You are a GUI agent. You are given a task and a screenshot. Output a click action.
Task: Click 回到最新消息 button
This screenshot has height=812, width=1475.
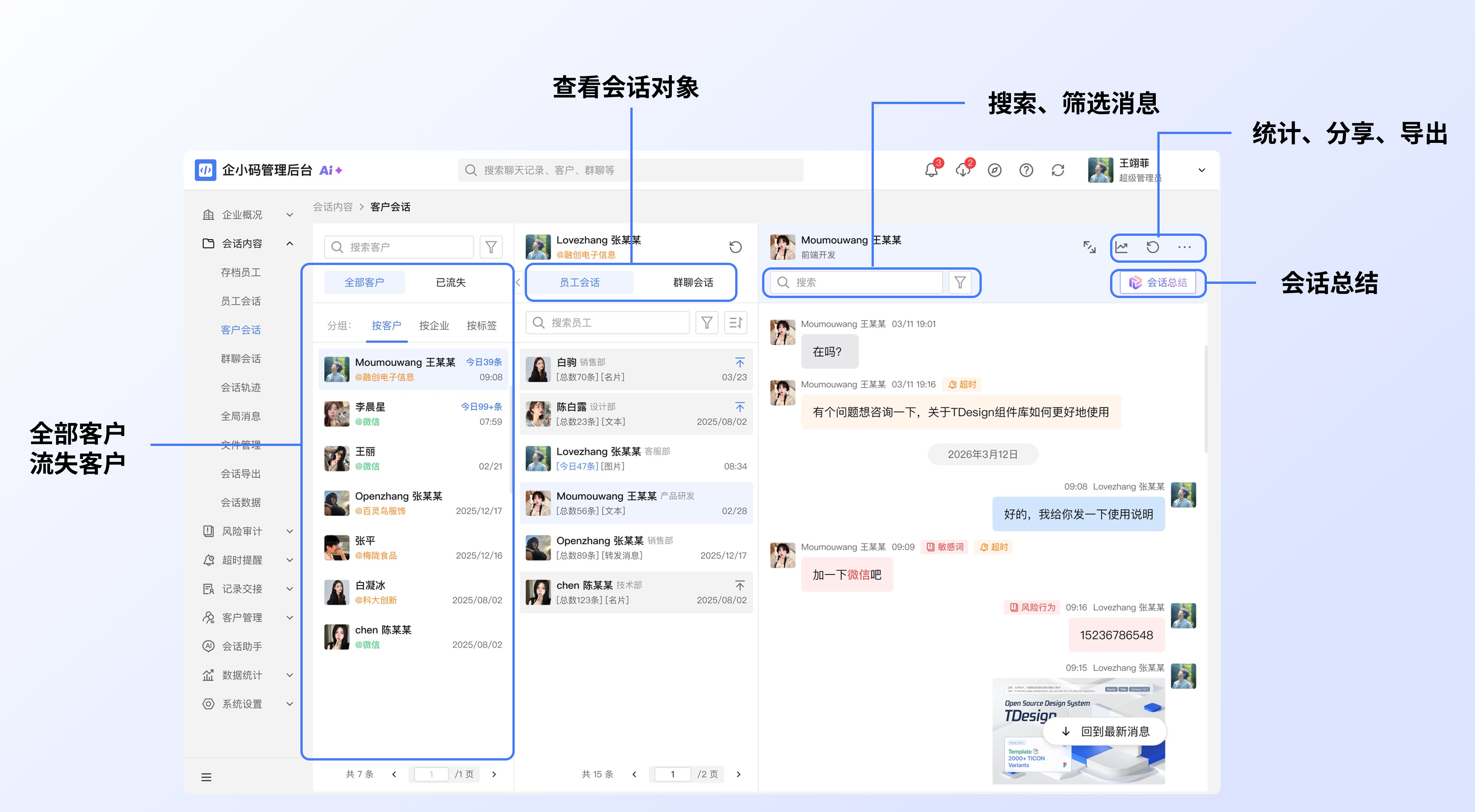[1105, 731]
